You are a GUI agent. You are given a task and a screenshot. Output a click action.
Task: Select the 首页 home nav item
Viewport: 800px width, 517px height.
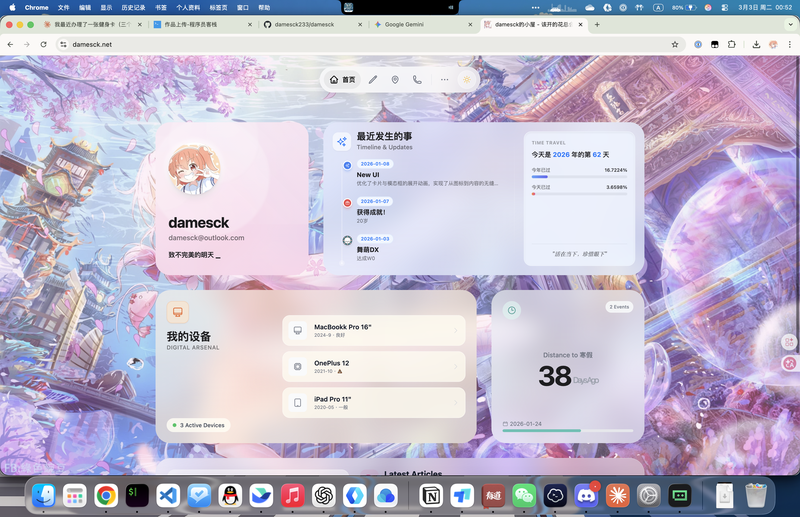tap(342, 79)
